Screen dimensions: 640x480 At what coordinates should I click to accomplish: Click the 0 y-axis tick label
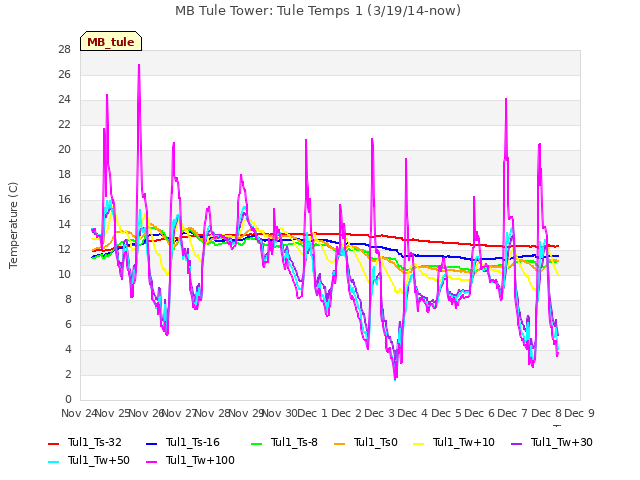coord(68,399)
